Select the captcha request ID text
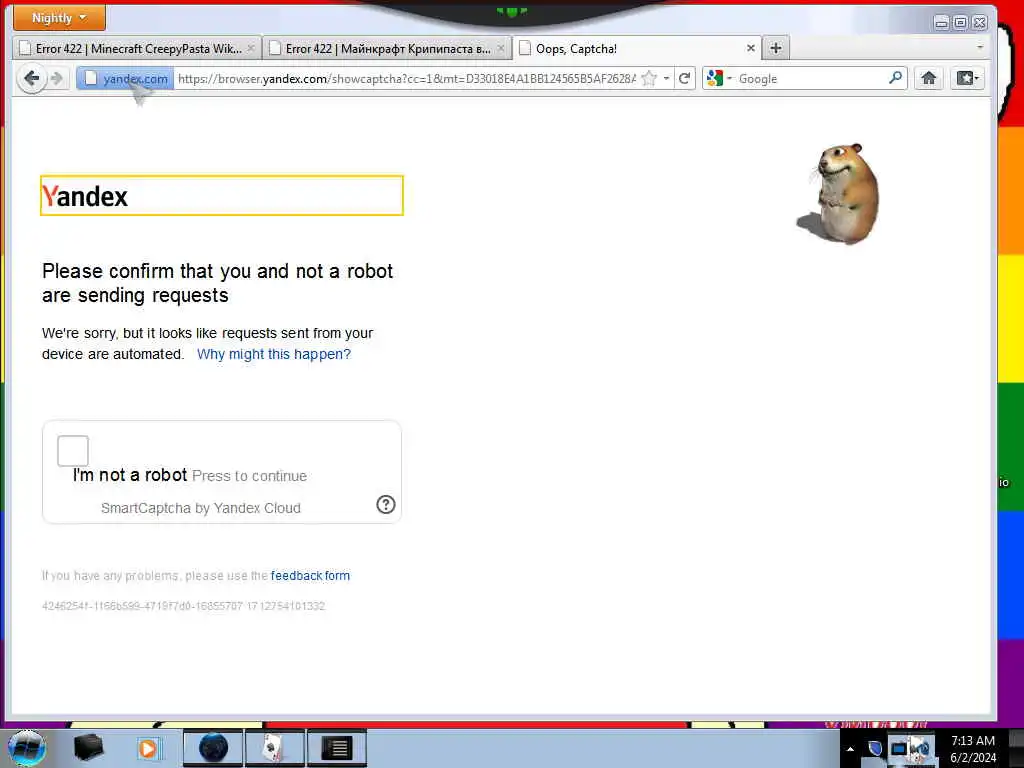 (x=184, y=606)
